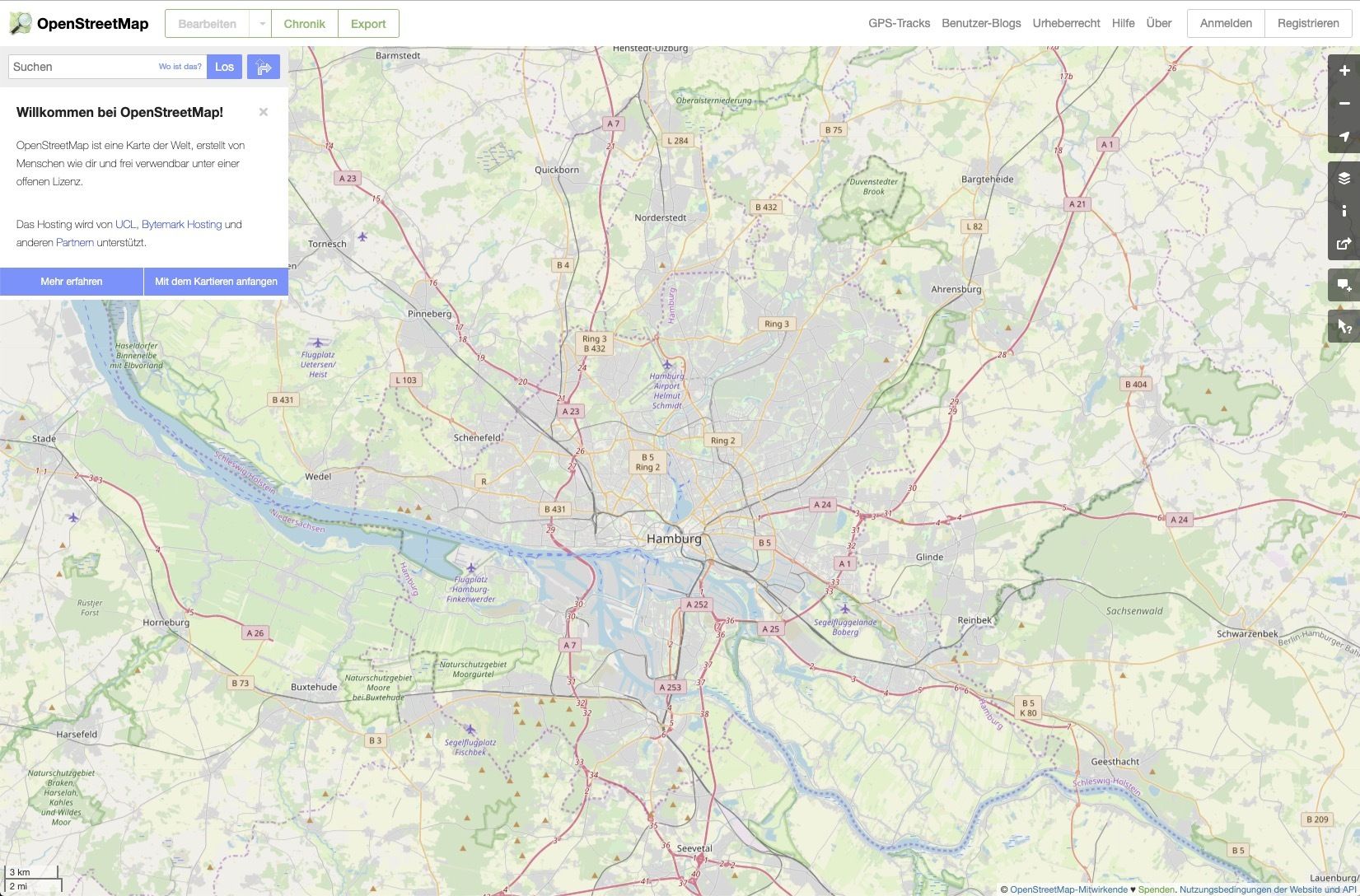Click the OpenStreetMap logo
Image resolution: width=1360 pixels, height=896 pixels.
(78, 23)
